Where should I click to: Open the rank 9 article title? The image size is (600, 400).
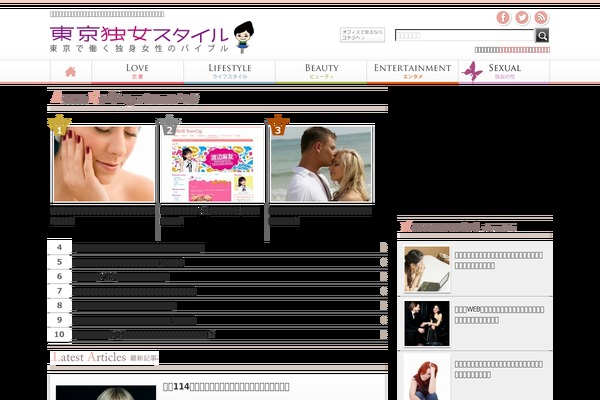[135, 320]
